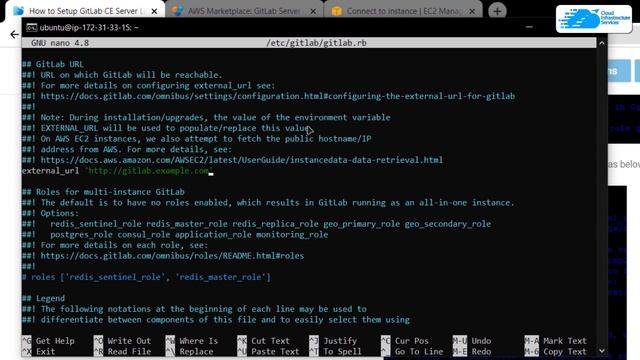Viewport: 640px width, 360px height.
Task: Click the ^C Cur Pos shortcut
Action: 405,341
